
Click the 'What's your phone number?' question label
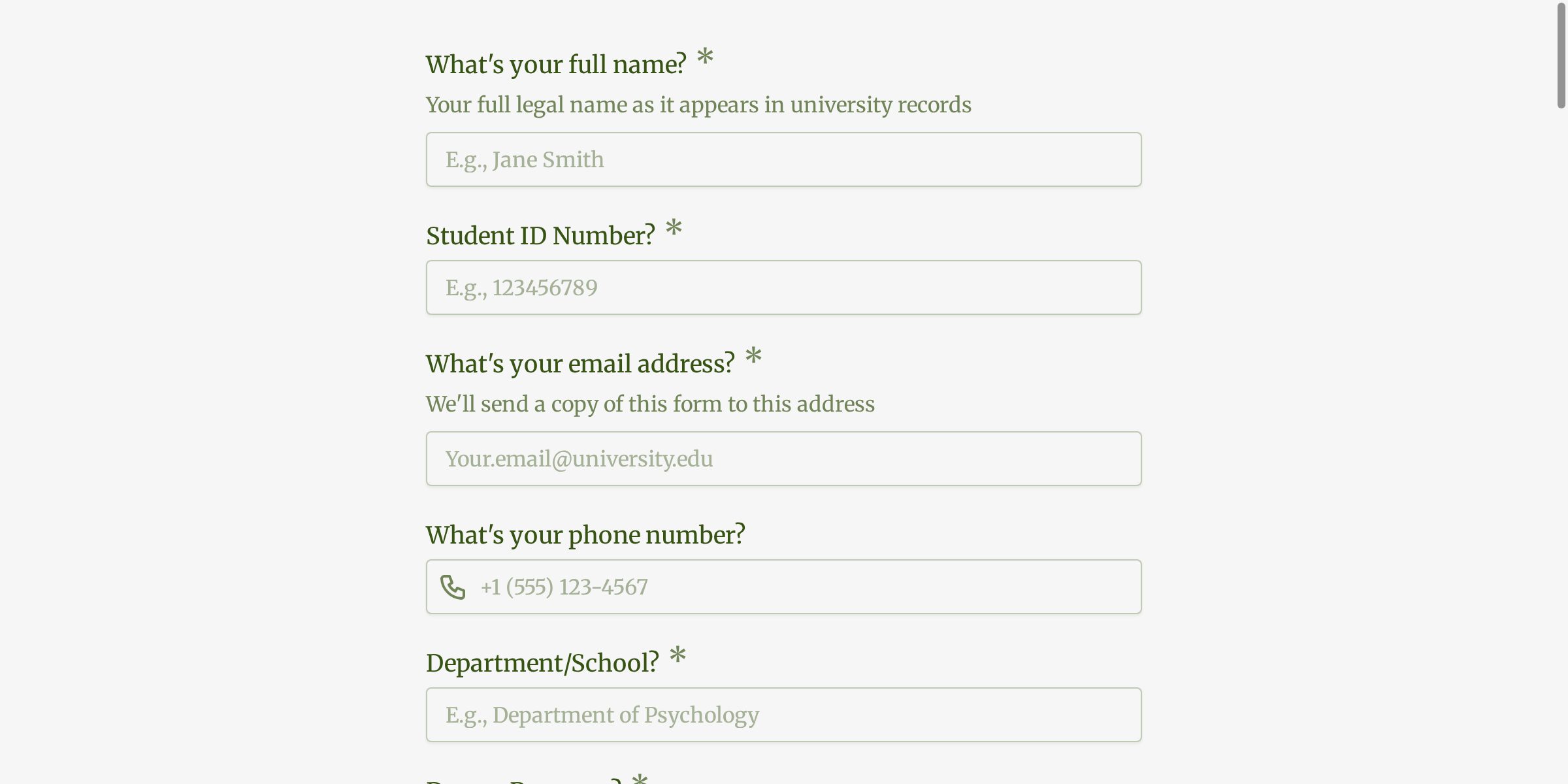[585, 534]
